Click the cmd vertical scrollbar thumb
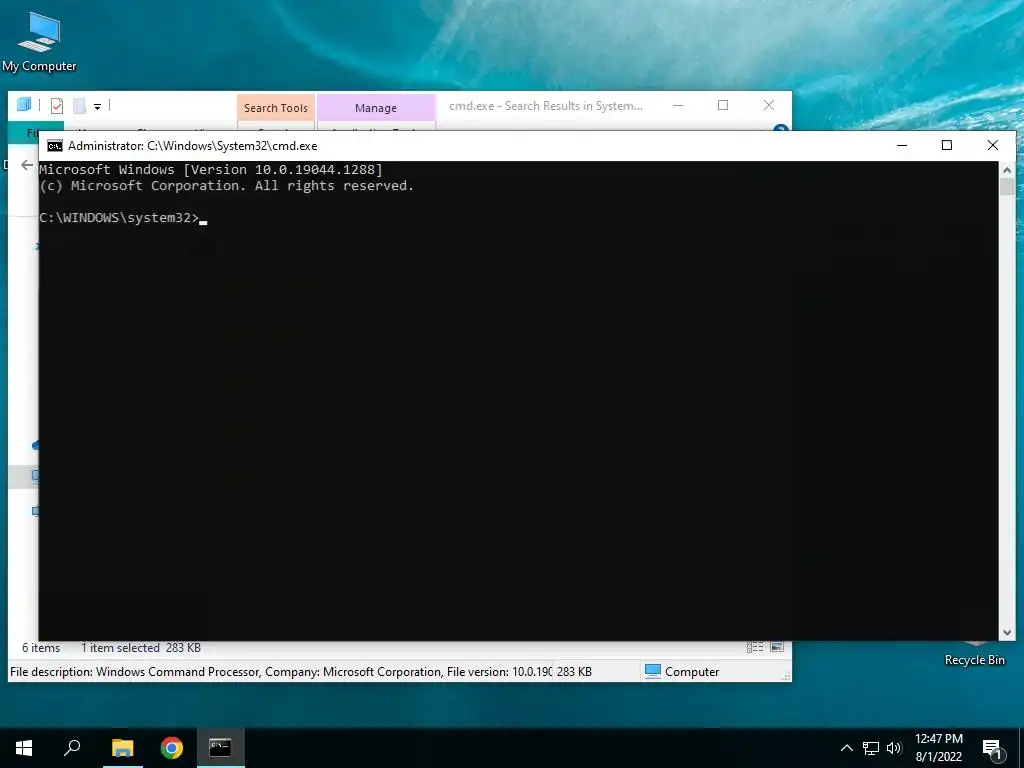Screen dimensions: 1024x768 1007,187
